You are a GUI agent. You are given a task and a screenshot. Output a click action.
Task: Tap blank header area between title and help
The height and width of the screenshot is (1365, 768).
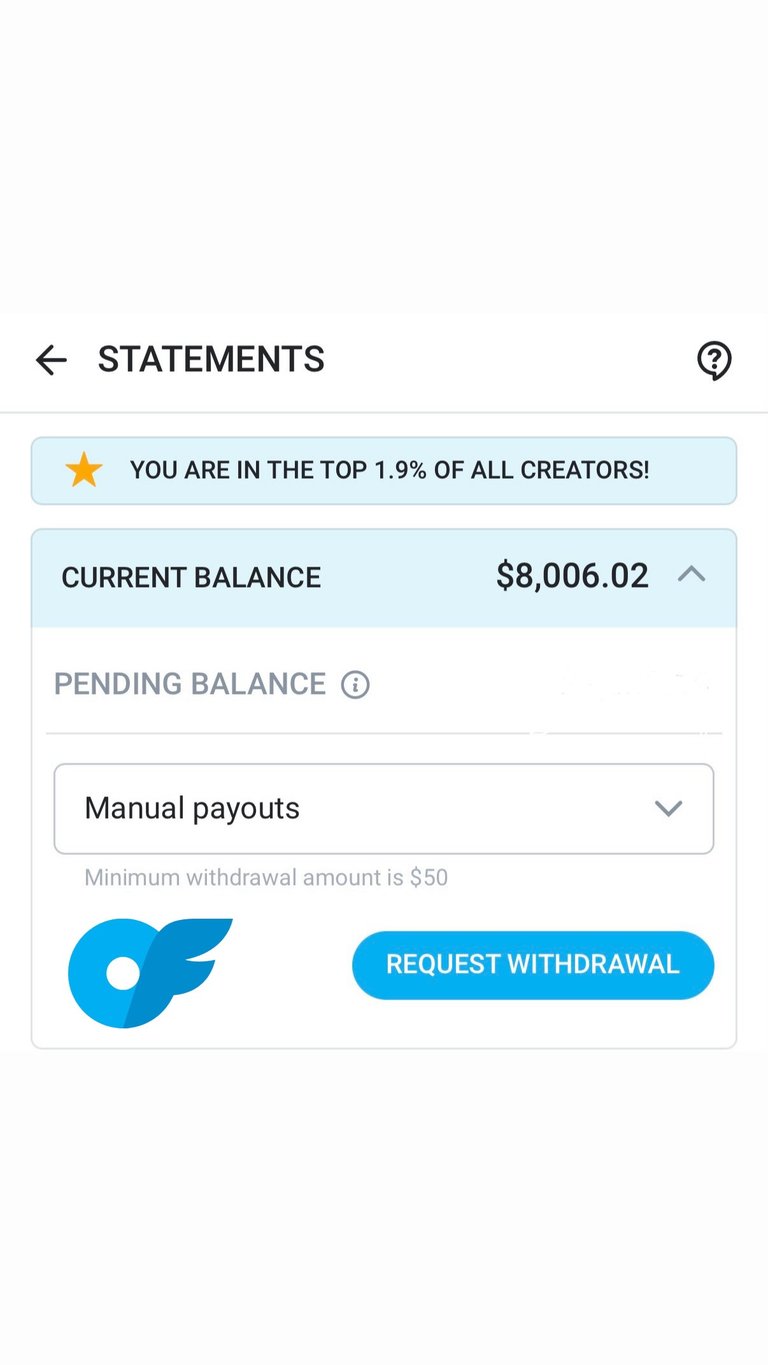510,360
